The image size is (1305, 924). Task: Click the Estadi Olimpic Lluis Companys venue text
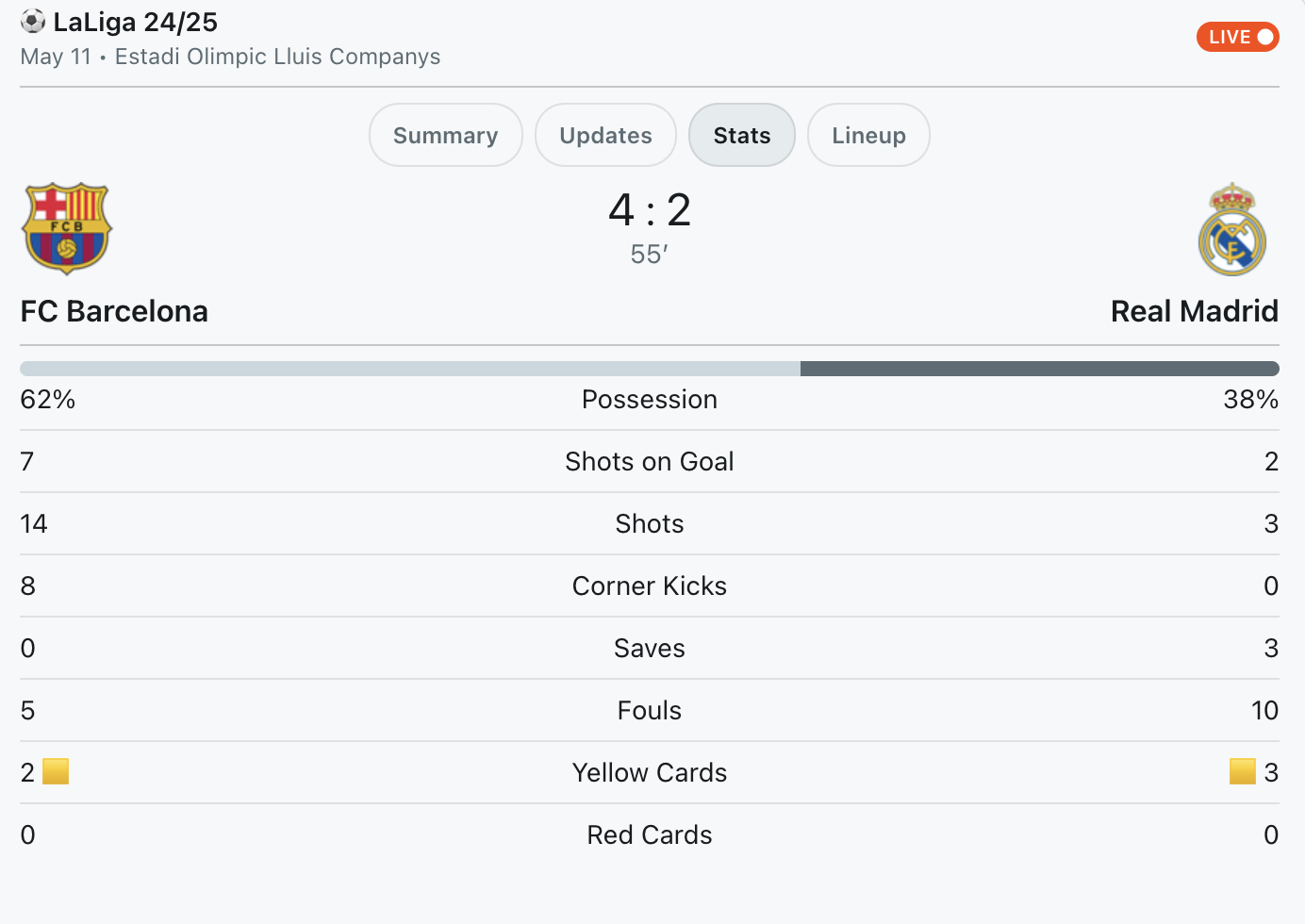pyautogui.click(x=277, y=57)
